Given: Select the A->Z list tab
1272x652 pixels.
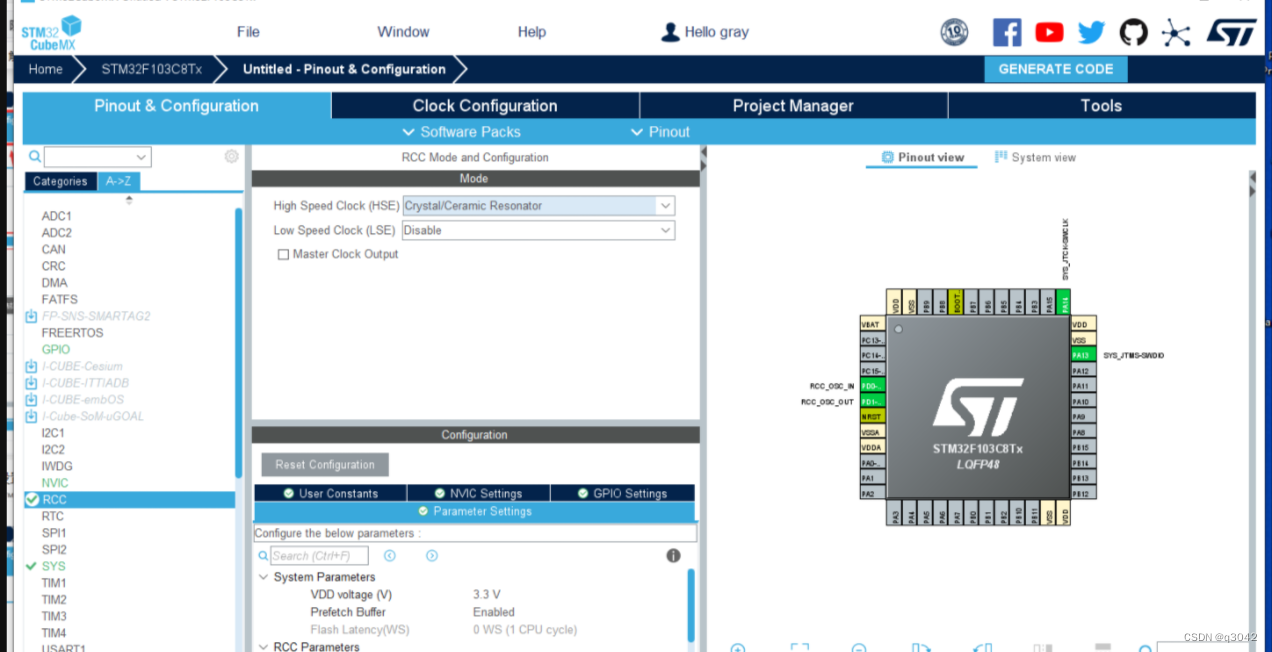Looking at the screenshot, I should point(118,181).
